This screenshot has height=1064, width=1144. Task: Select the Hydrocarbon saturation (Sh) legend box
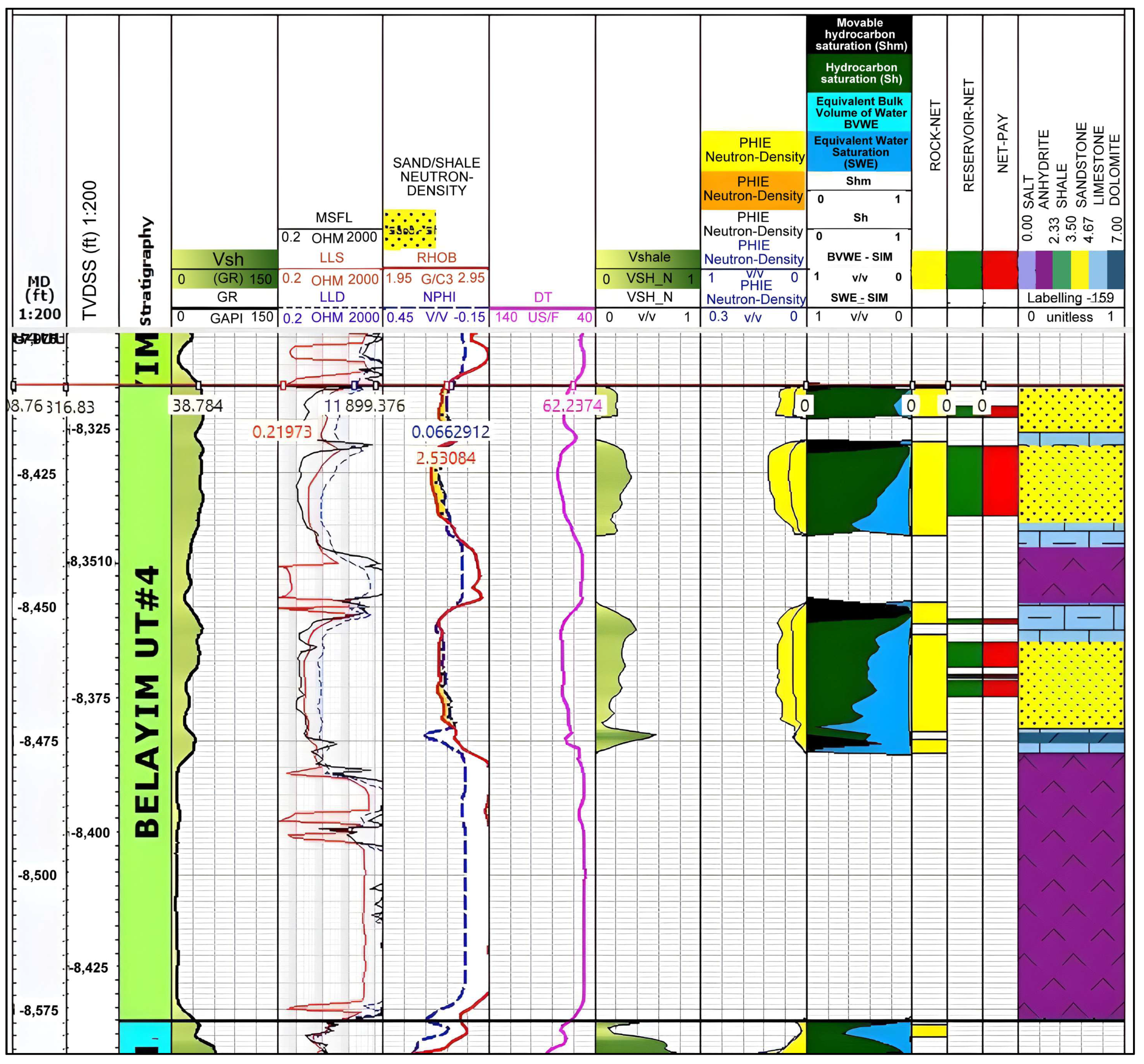860,73
